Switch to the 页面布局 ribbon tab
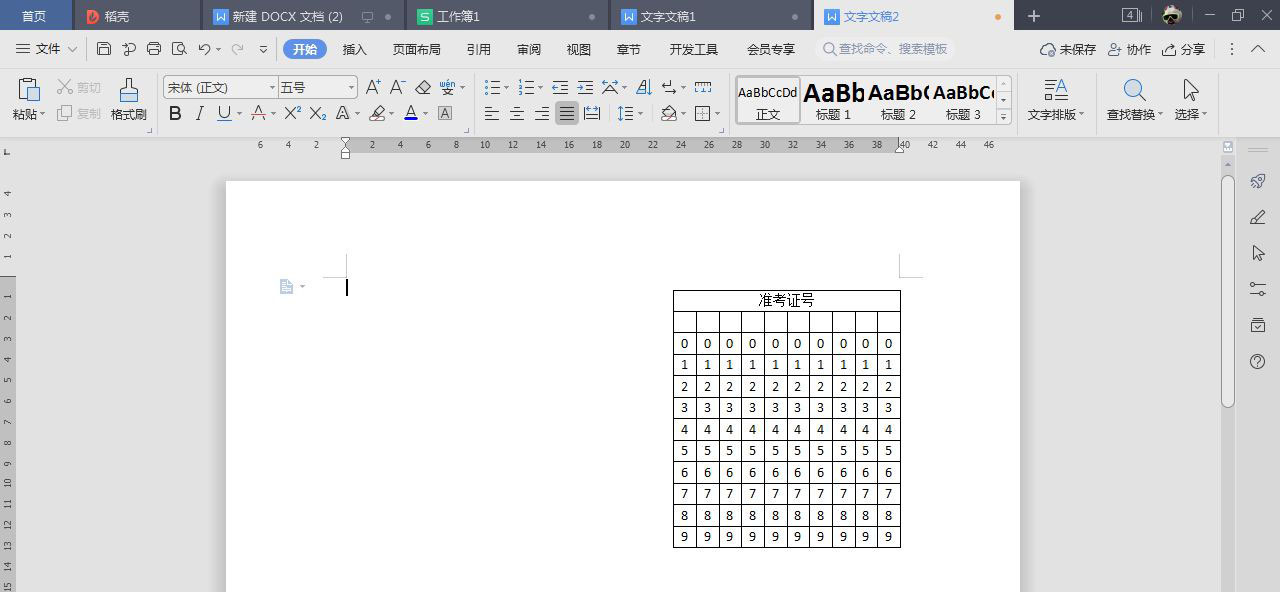 click(417, 49)
